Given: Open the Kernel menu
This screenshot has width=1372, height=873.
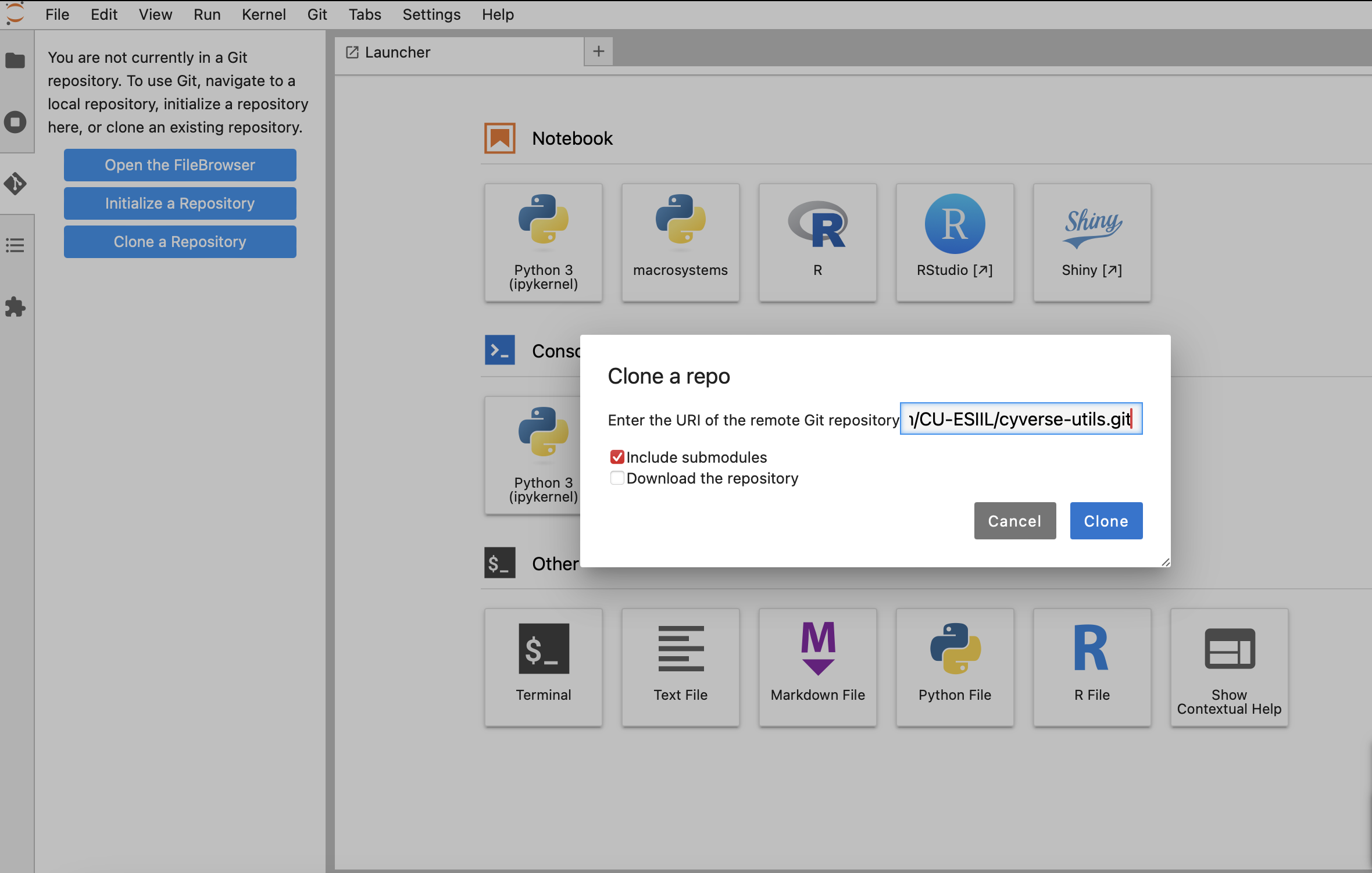Looking at the screenshot, I should [x=263, y=15].
